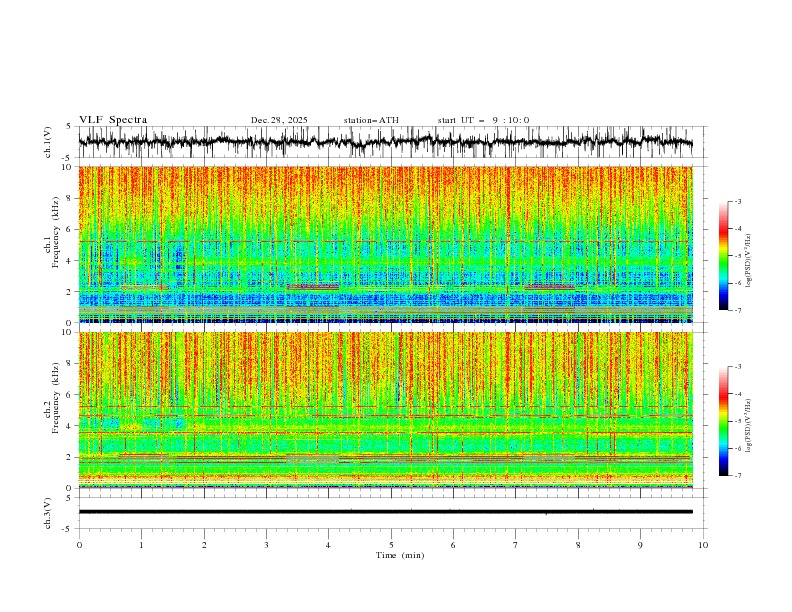Click the "ch.1(V)" axis label
Viewport: 792px width, 612px height.
click(48, 142)
